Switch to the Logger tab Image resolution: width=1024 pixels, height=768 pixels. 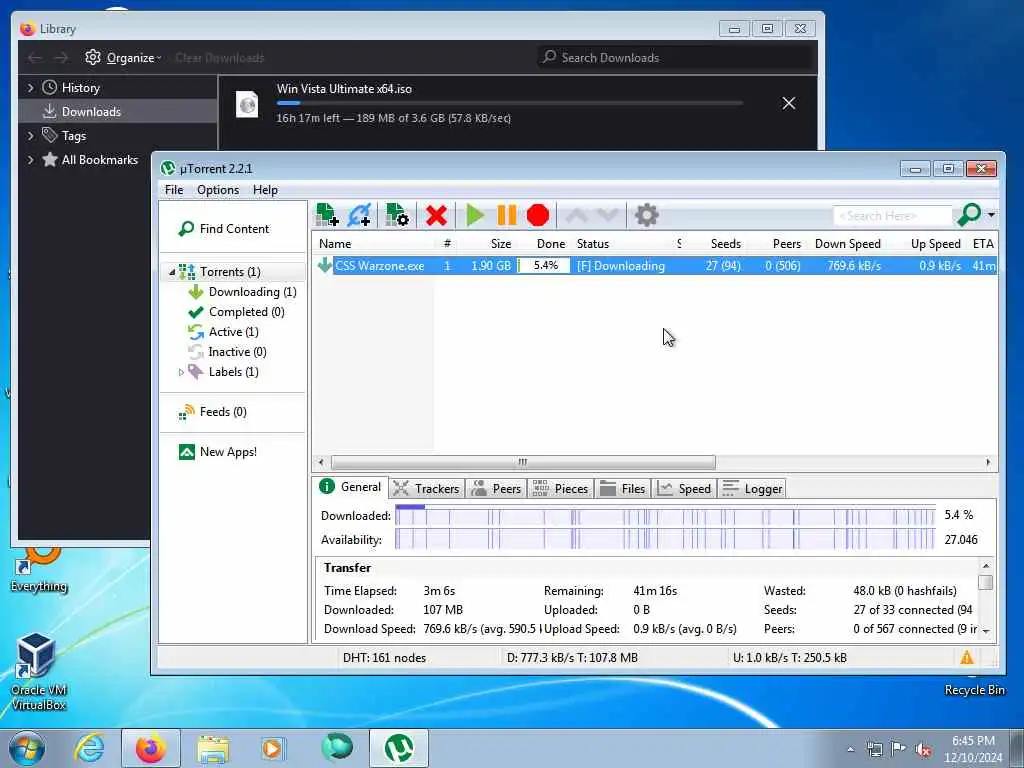point(752,488)
